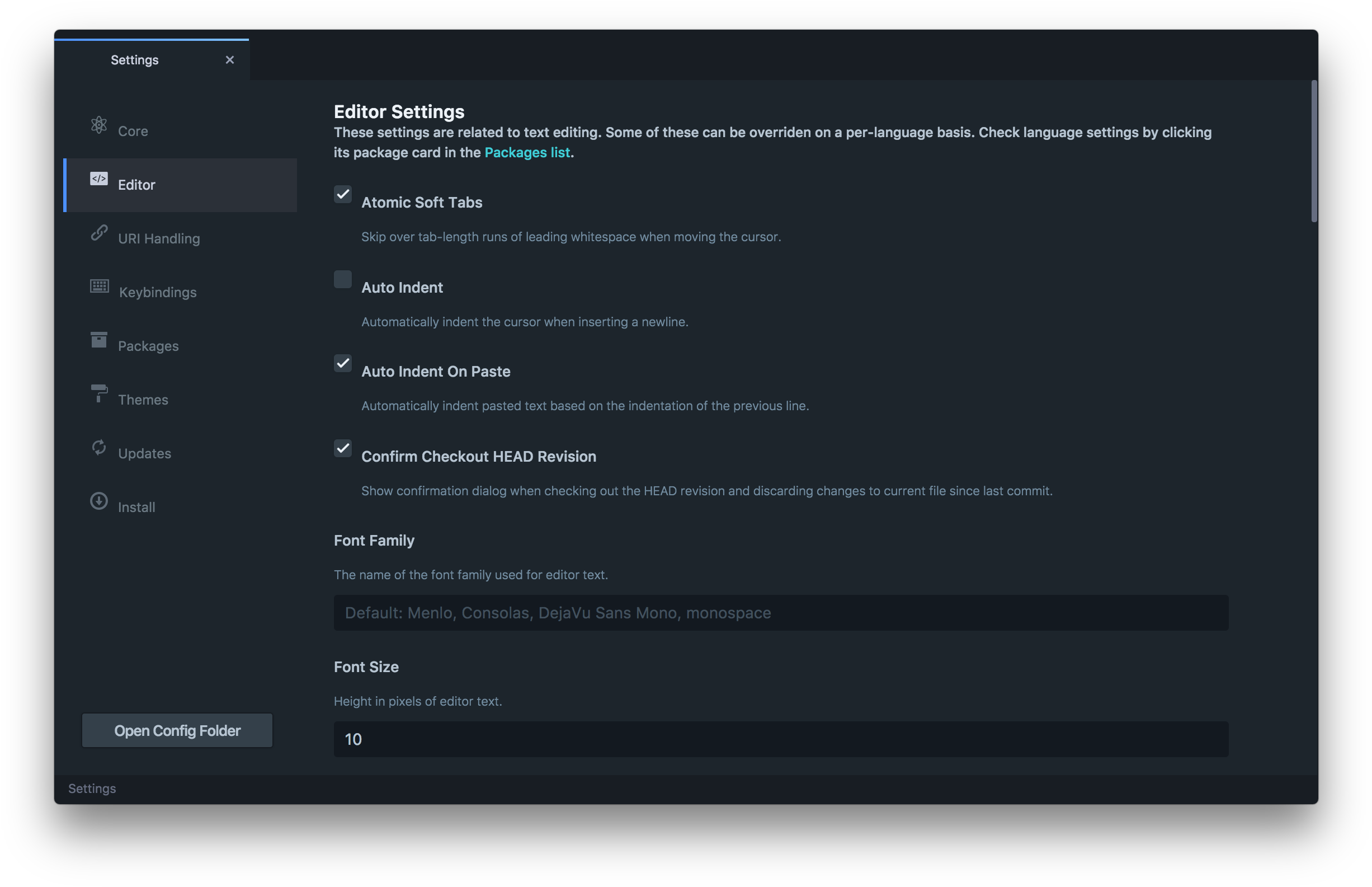Click the Core atom icon
This screenshot has width=1372, height=887.
(99, 125)
